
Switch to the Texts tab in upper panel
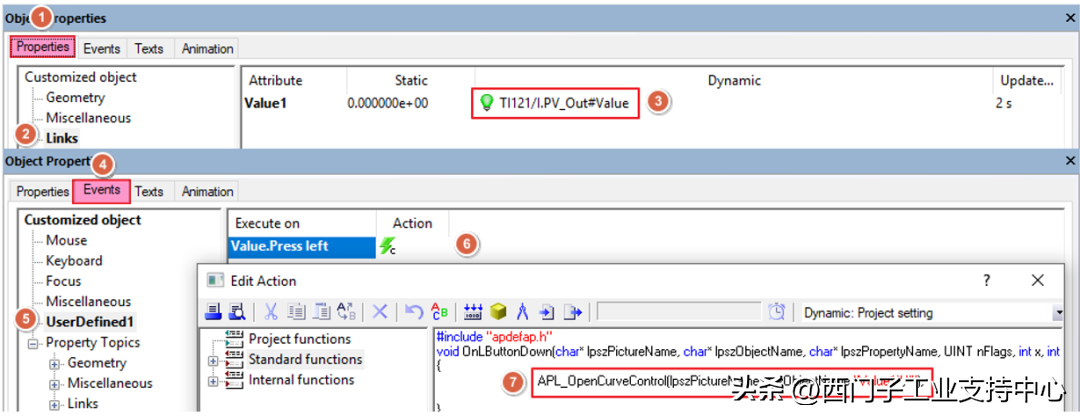149,48
